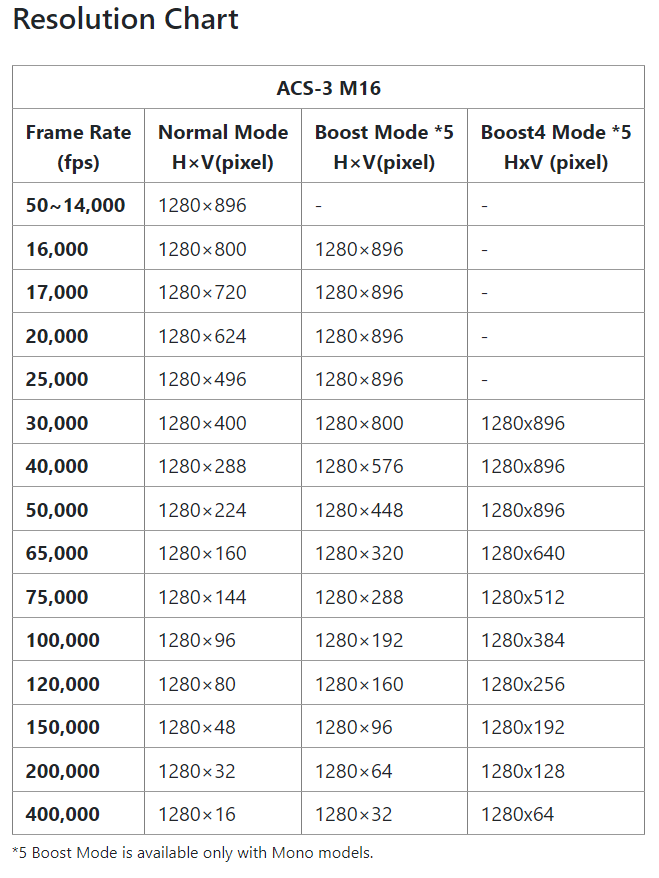Click the 1280x512 resolution cell
This screenshot has height=878, width=659.
522,597
